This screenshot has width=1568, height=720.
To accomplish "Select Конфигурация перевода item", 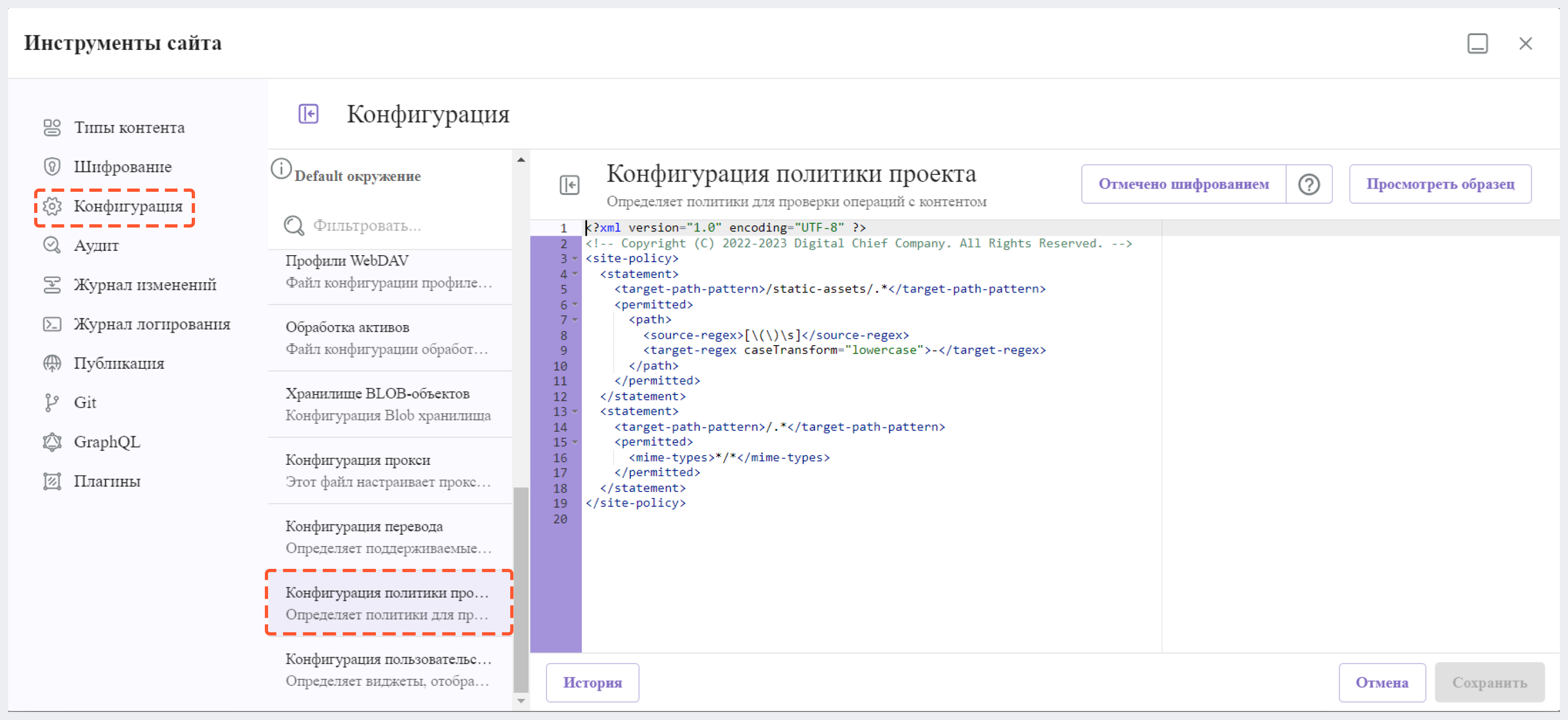I will click(389, 537).
